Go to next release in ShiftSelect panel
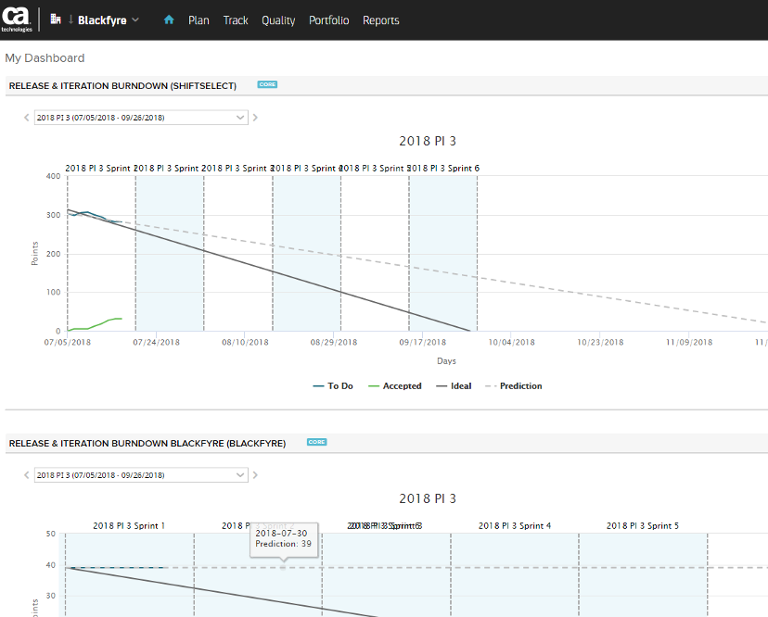Viewport: 768px width, 617px height. pos(255,118)
